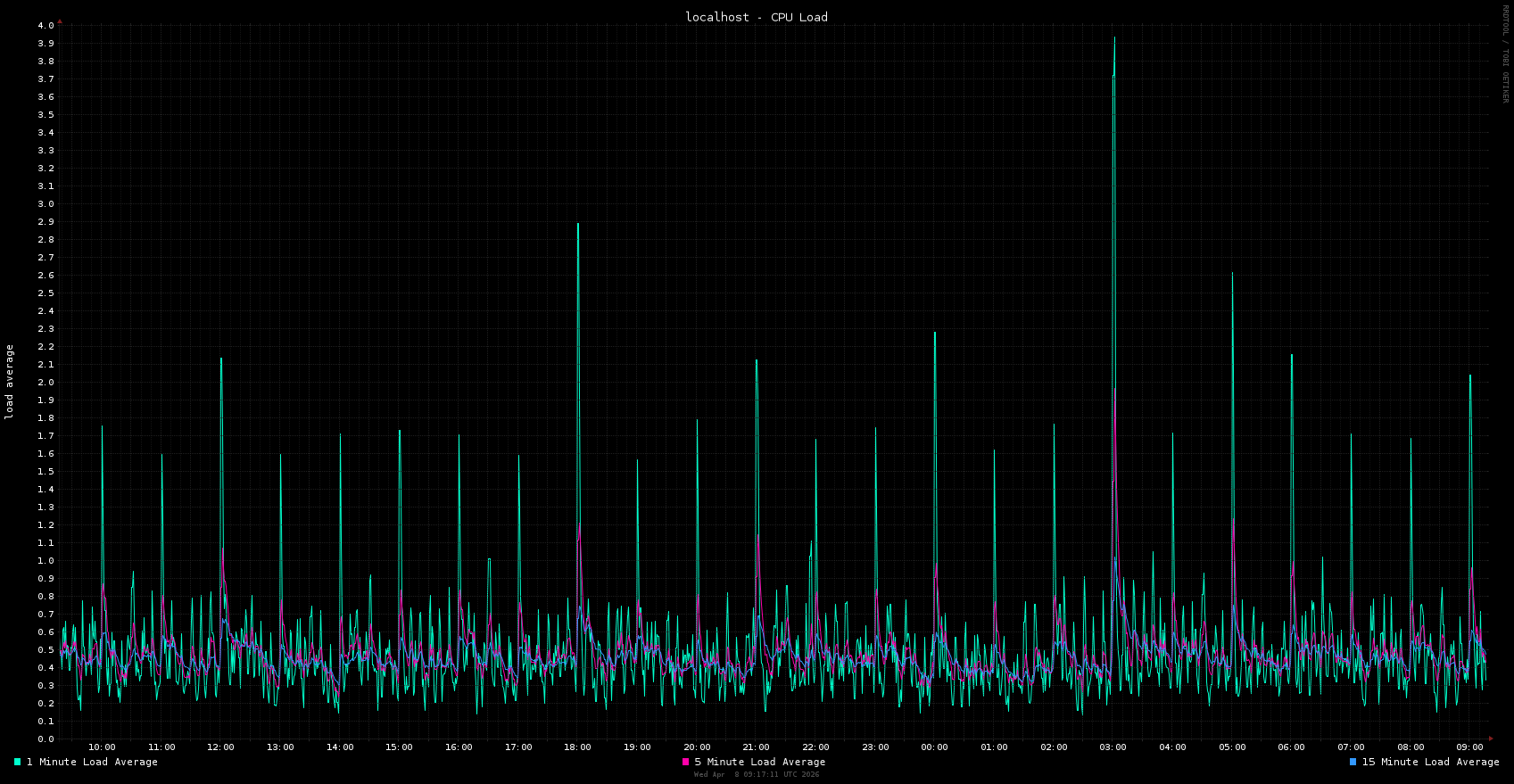Click the vertical 'load average' axis label
1514x784 pixels.
click(10, 382)
